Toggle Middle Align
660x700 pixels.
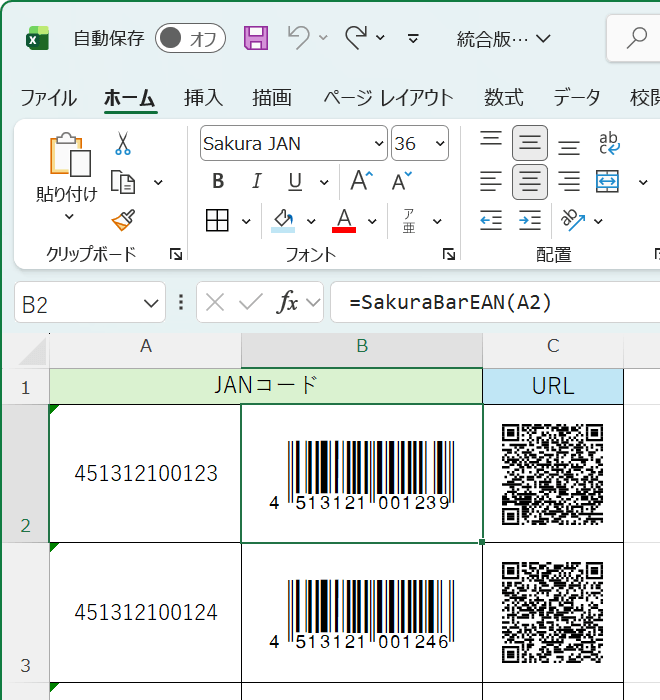(530, 143)
